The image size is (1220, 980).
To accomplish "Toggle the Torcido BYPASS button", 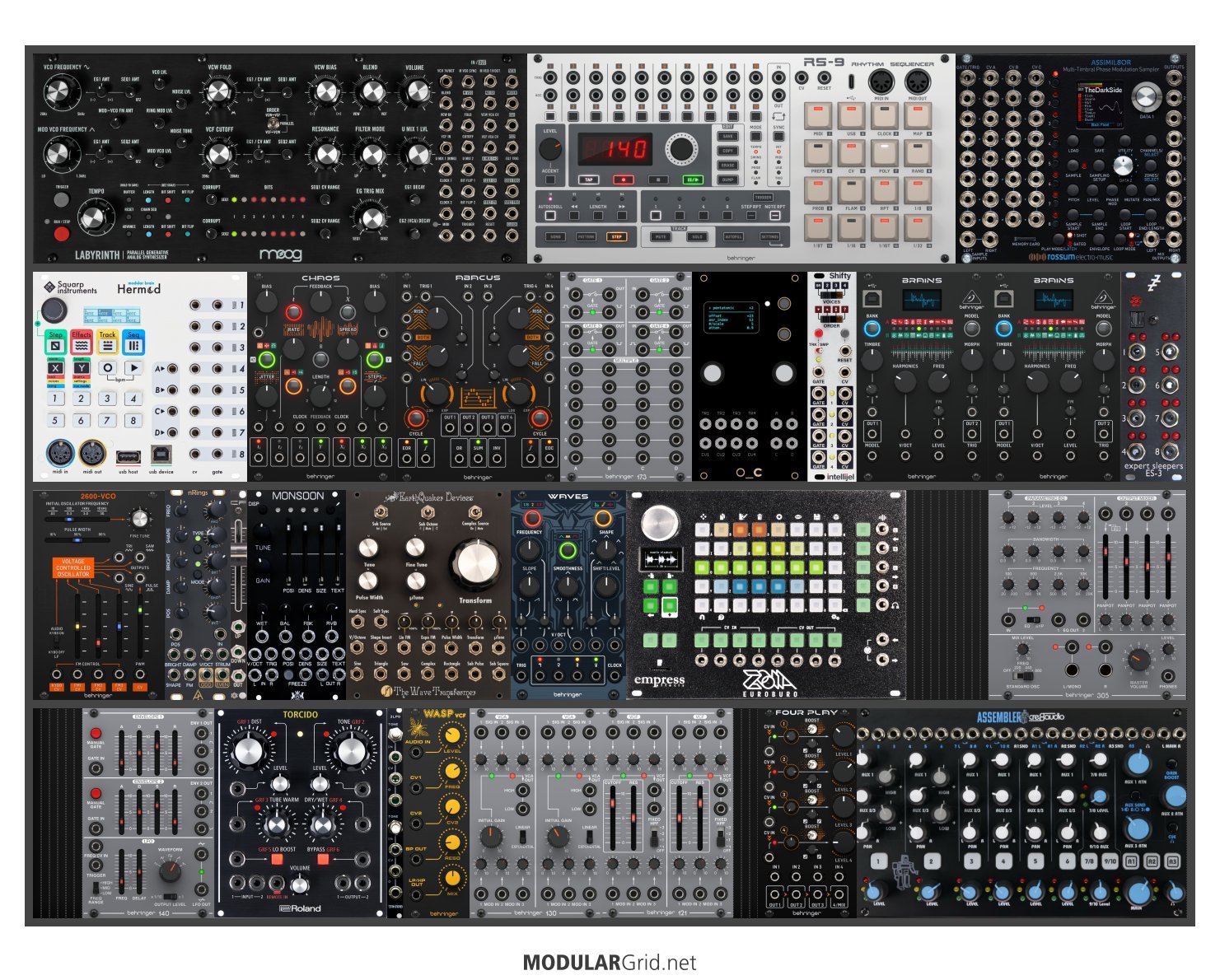I will point(323,860).
